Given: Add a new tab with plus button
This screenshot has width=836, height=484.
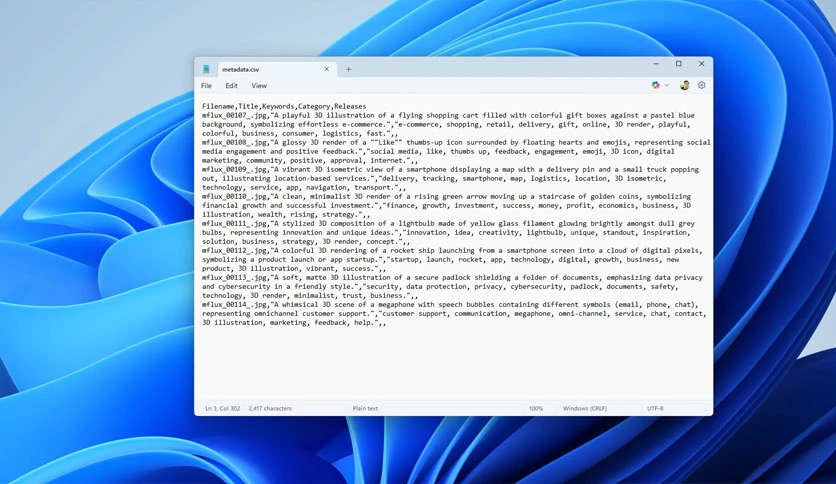Looking at the screenshot, I should [349, 69].
